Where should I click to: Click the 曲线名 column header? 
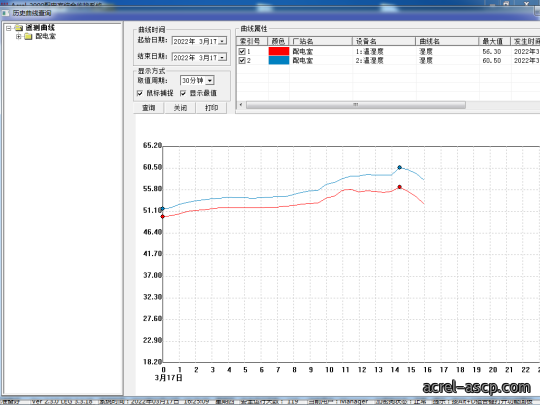coord(447,41)
